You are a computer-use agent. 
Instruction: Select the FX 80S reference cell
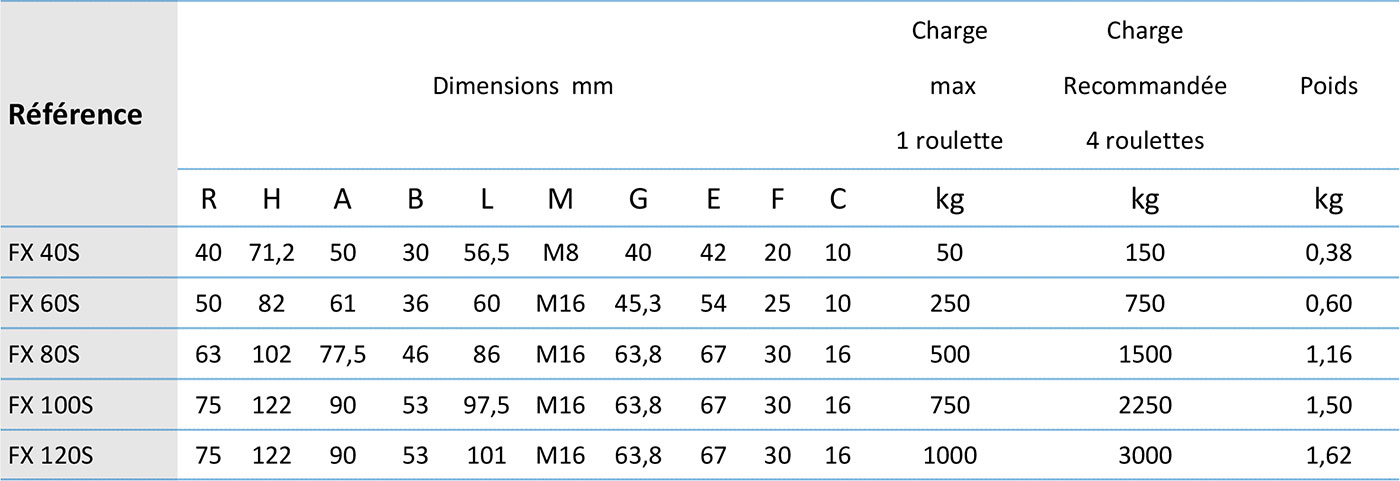click(x=43, y=354)
